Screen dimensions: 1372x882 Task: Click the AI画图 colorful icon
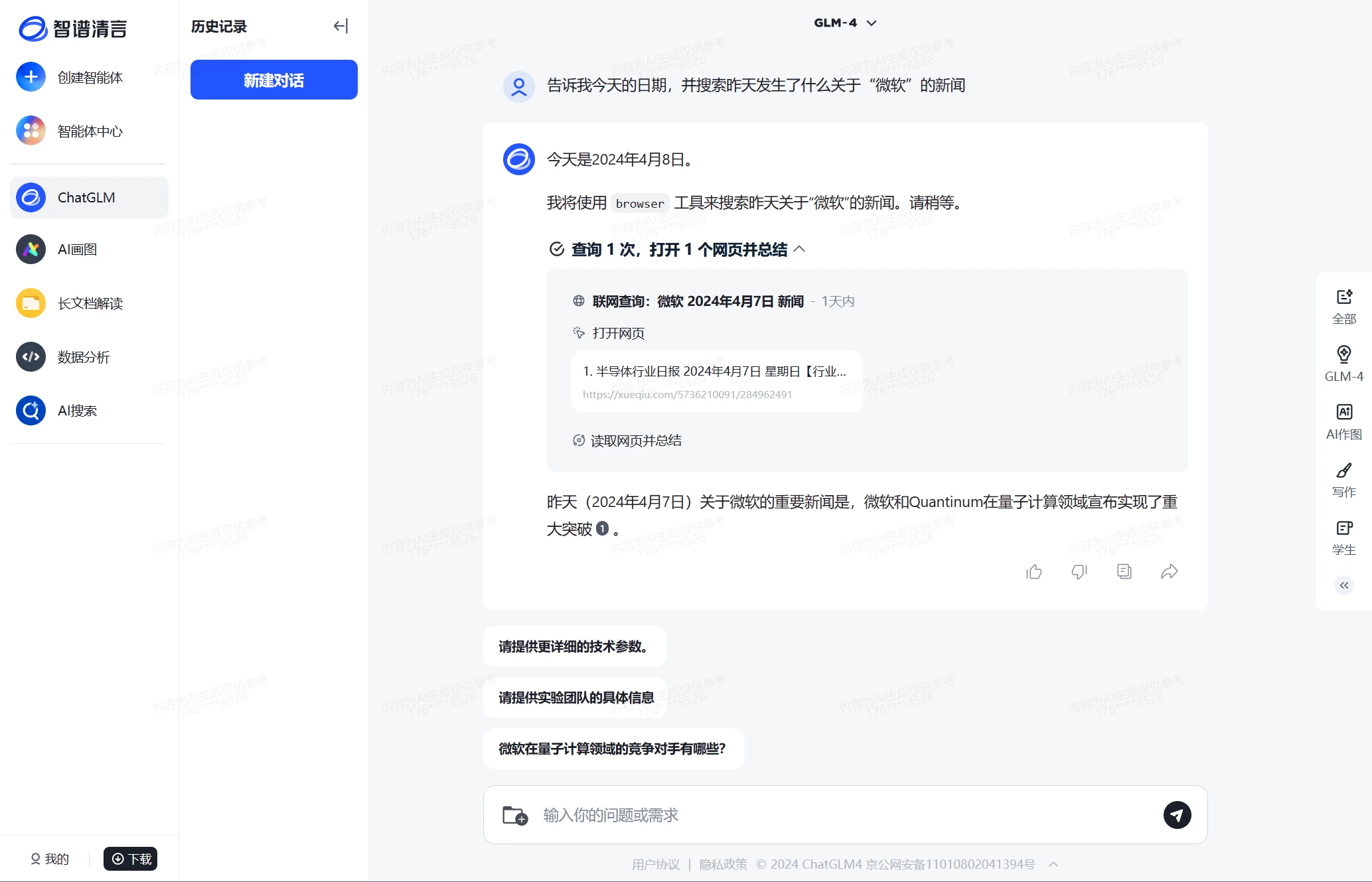pos(31,250)
